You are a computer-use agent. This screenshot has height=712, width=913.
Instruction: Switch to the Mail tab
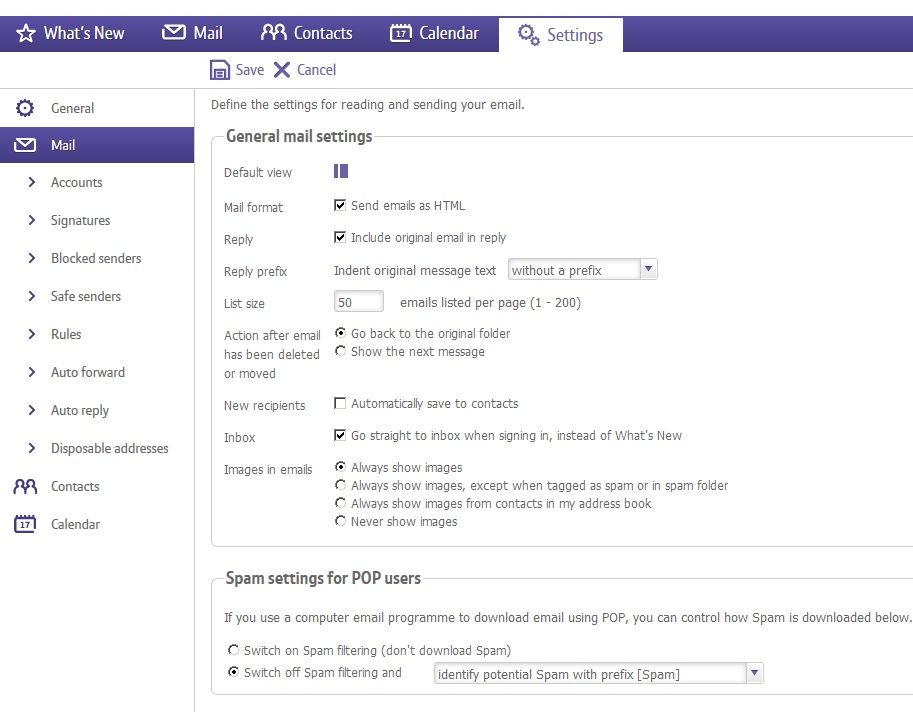coord(192,33)
